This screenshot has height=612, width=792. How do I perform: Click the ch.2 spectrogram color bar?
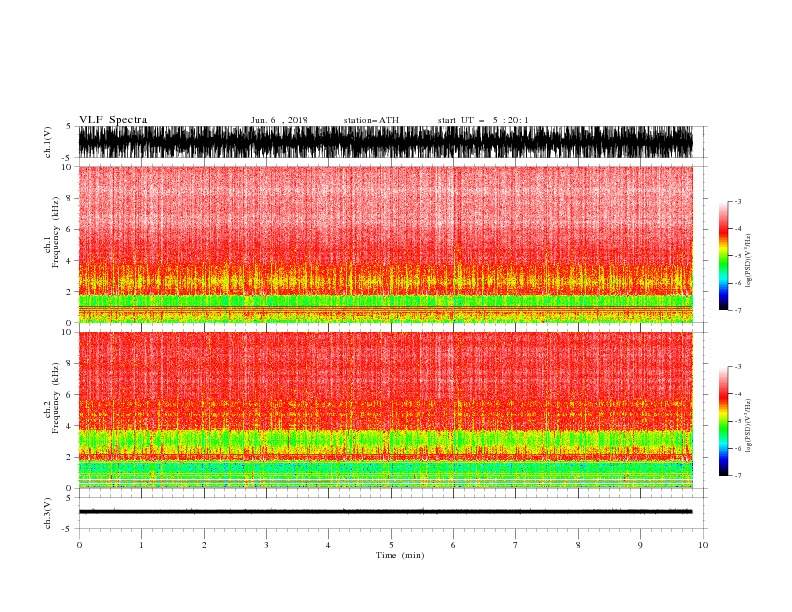[723, 421]
